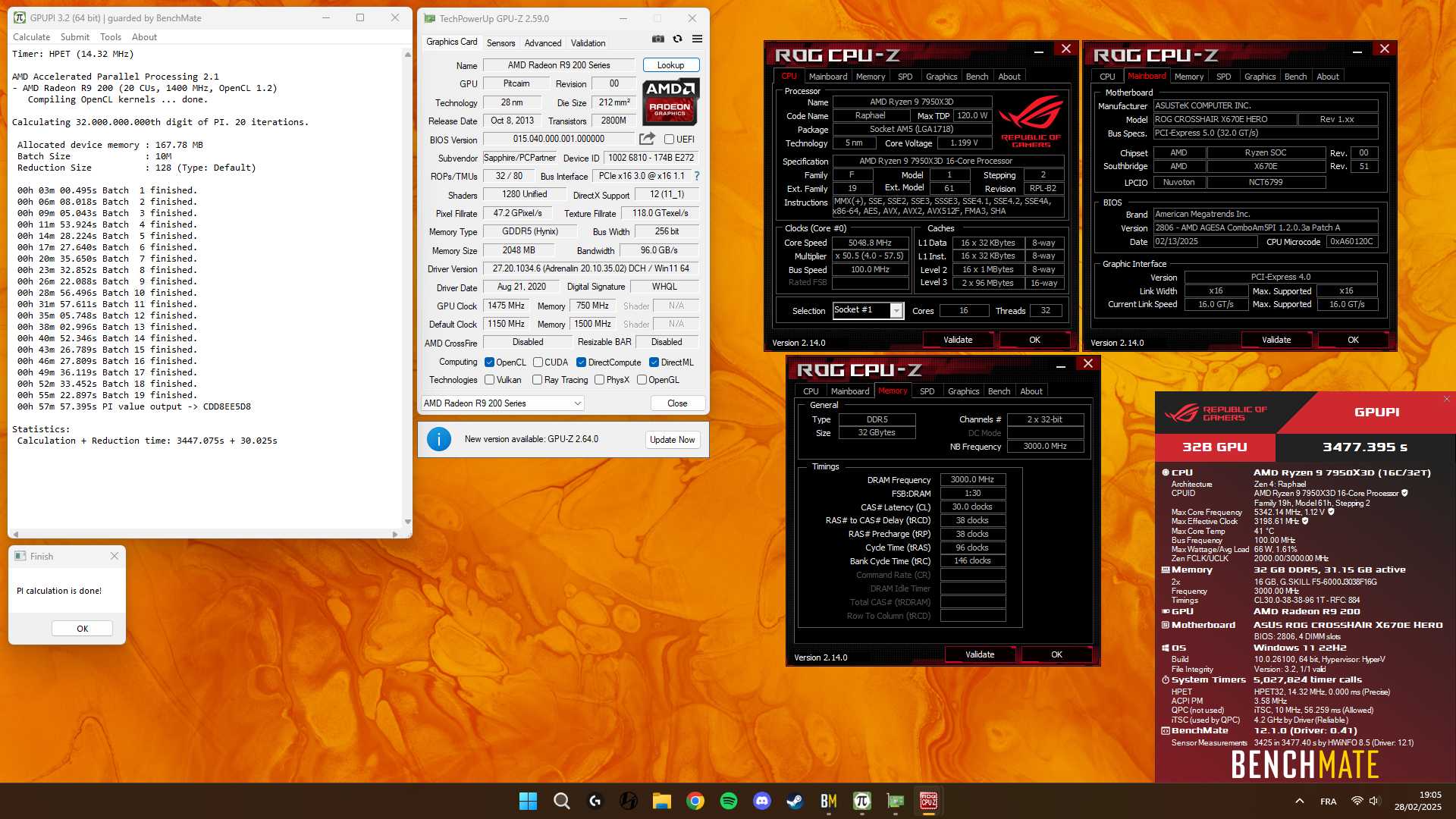This screenshot has height=819, width=1456.
Task: Click the BIOS export share icon
Action: point(647,139)
